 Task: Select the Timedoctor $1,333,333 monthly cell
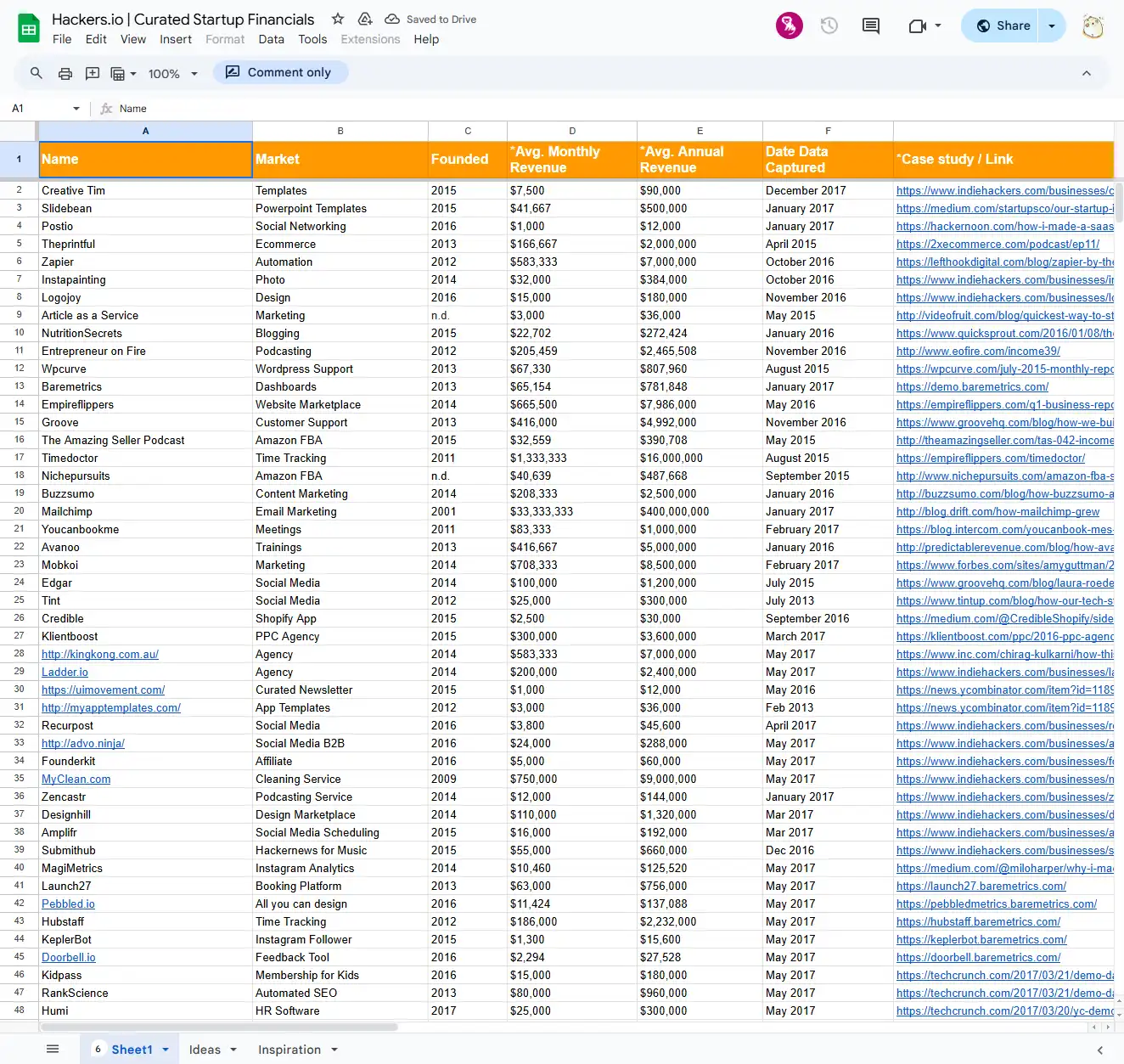[x=572, y=459]
